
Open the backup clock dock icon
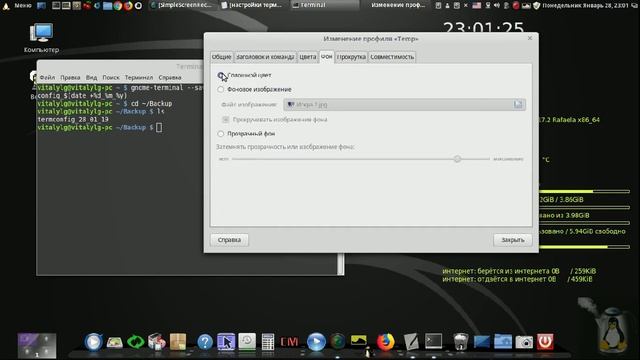click(x=247, y=342)
